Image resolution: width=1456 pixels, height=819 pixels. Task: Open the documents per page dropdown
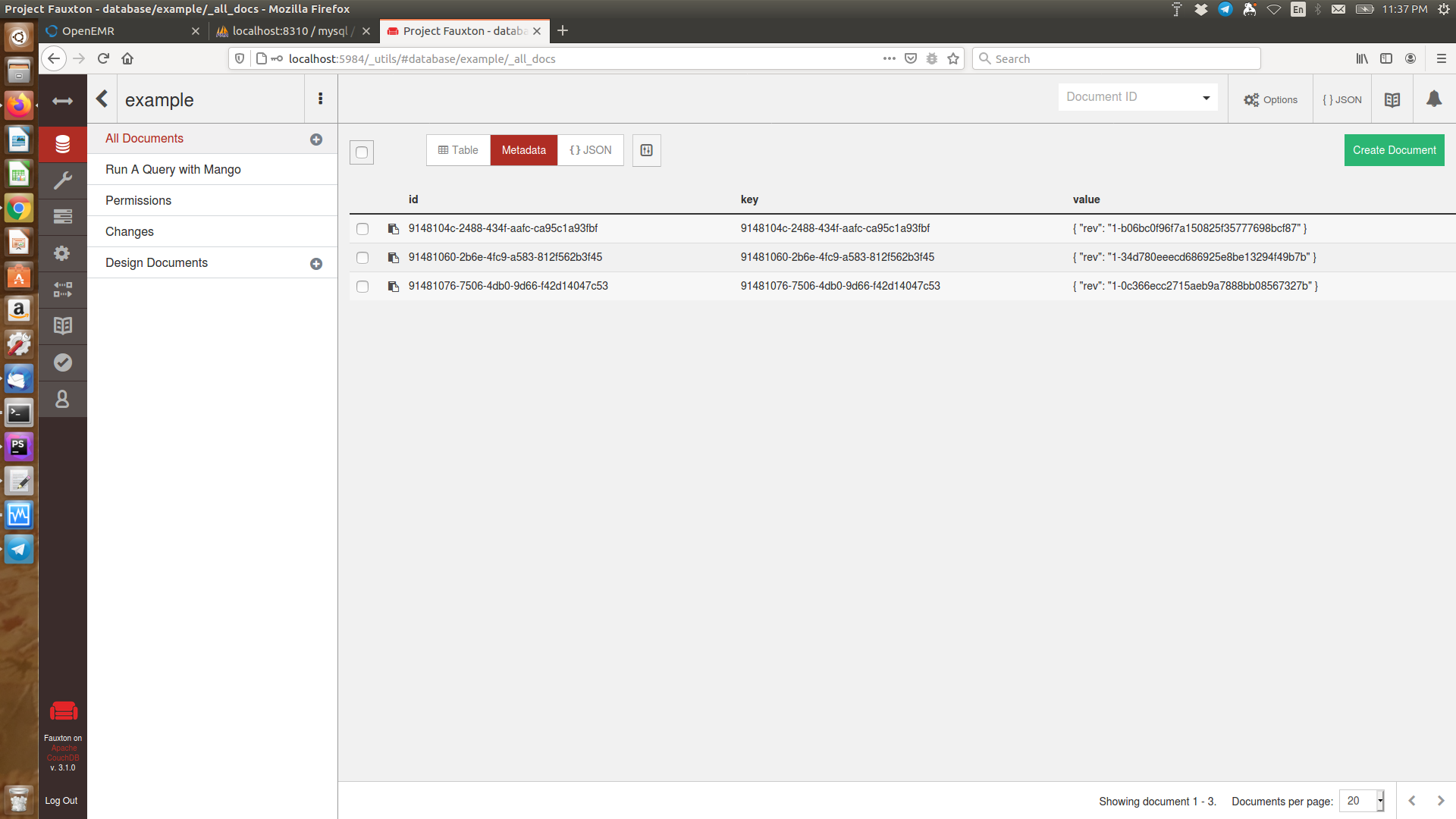[1361, 801]
